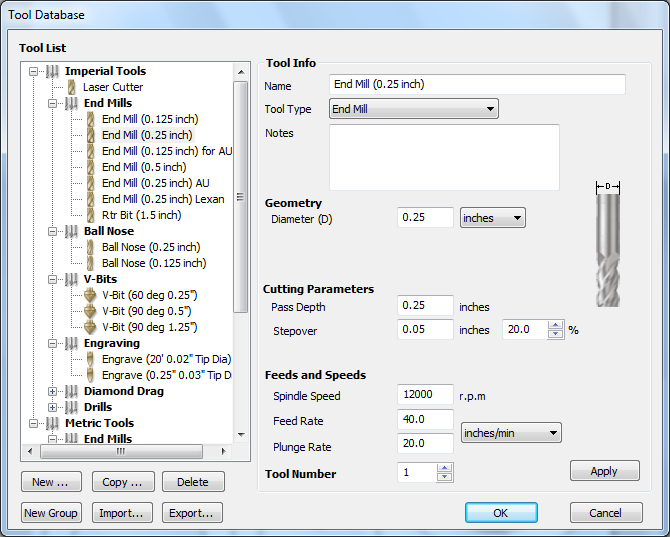Click the V-Bit (90 deg 0.5") icon
The image size is (670, 537).
point(90,311)
